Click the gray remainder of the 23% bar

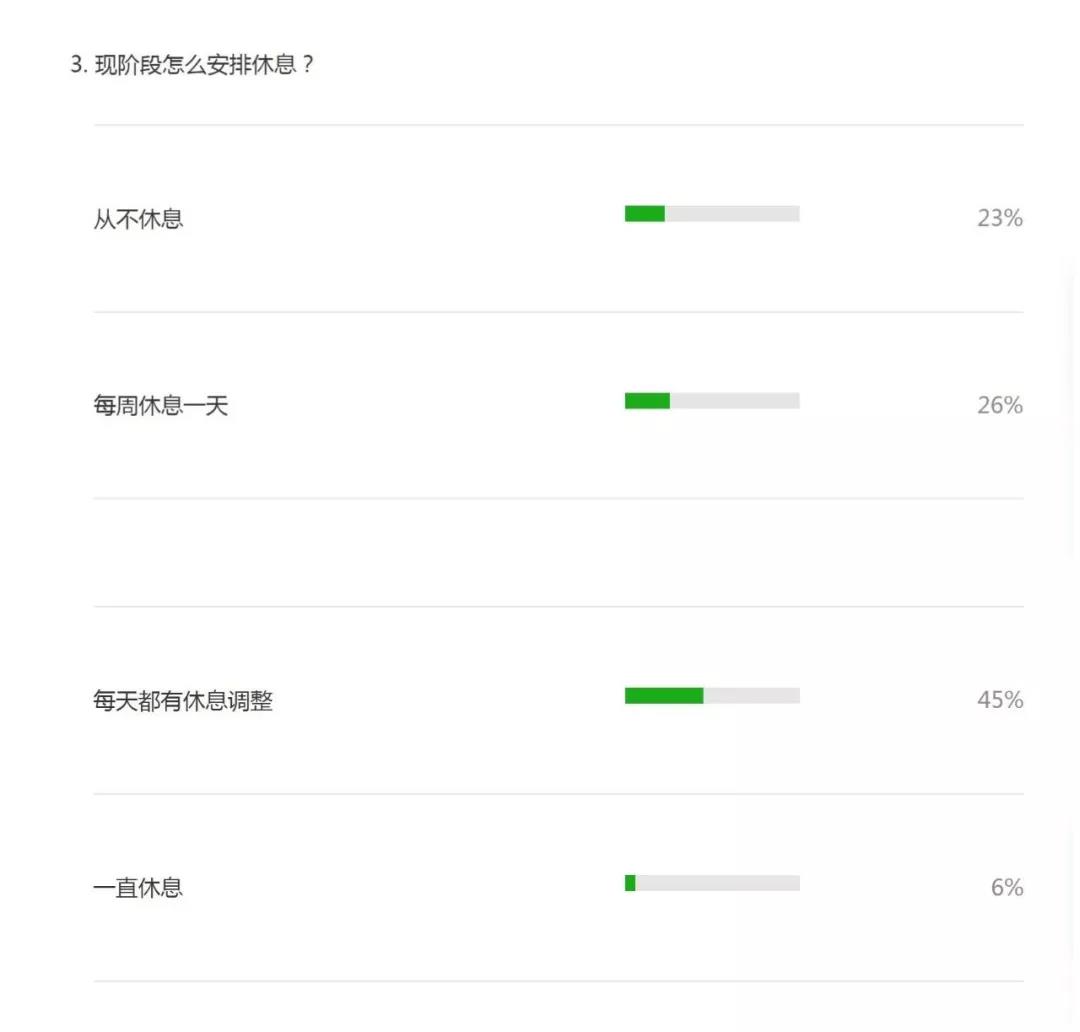(732, 214)
